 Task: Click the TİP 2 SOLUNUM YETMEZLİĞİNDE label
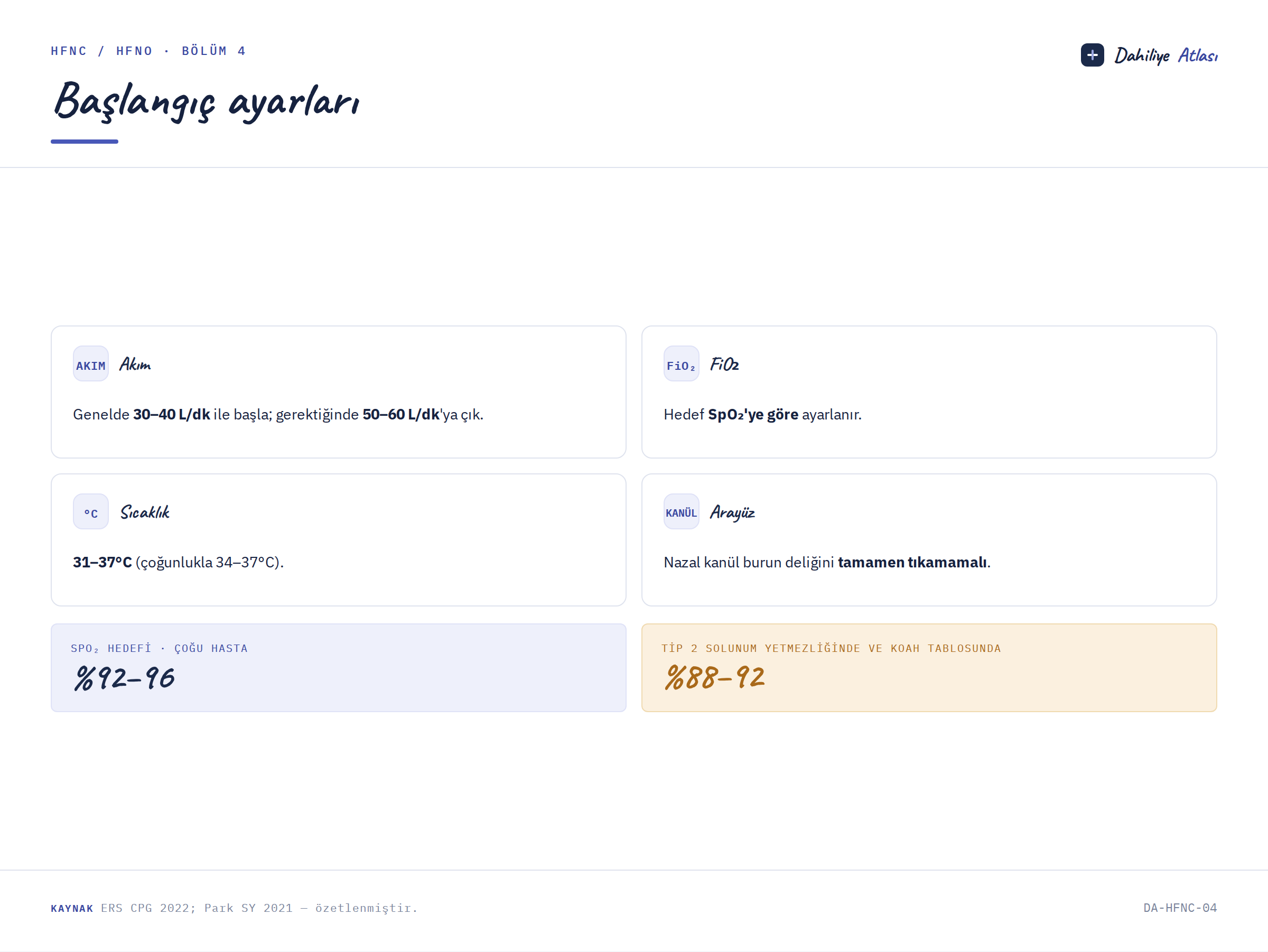(x=831, y=648)
